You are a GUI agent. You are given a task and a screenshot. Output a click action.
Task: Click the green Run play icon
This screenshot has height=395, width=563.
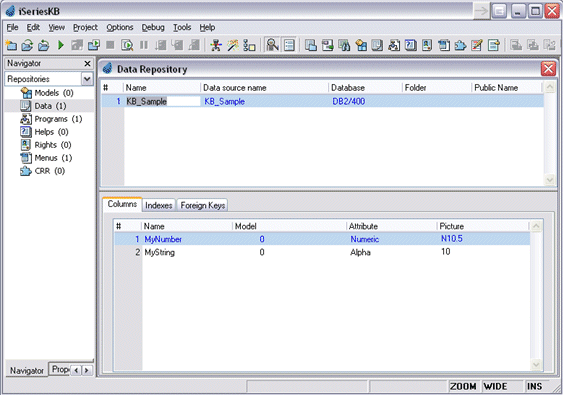point(61,45)
